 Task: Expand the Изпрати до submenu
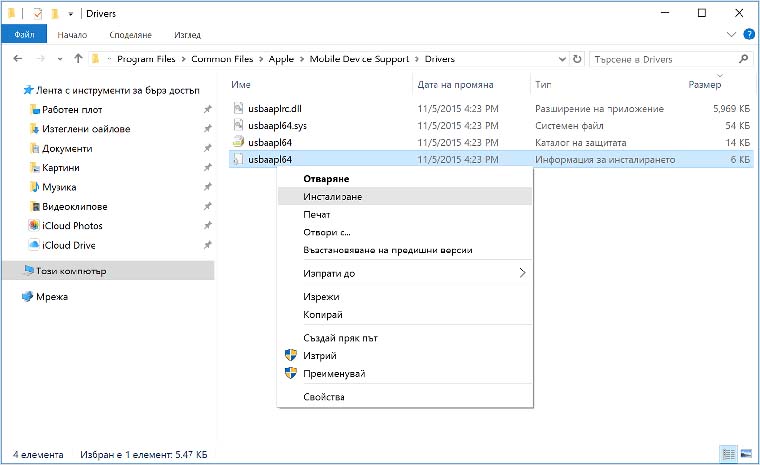pyautogui.click(x=522, y=273)
